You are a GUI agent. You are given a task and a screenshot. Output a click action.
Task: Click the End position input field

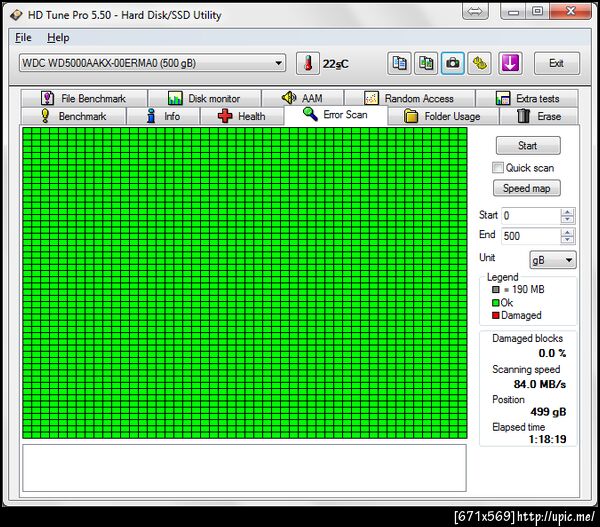tap(531, 236)
